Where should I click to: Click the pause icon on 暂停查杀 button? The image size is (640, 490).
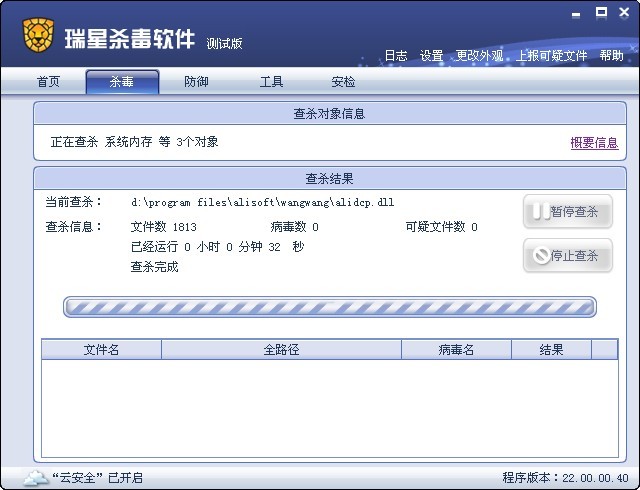click(541, 212)
